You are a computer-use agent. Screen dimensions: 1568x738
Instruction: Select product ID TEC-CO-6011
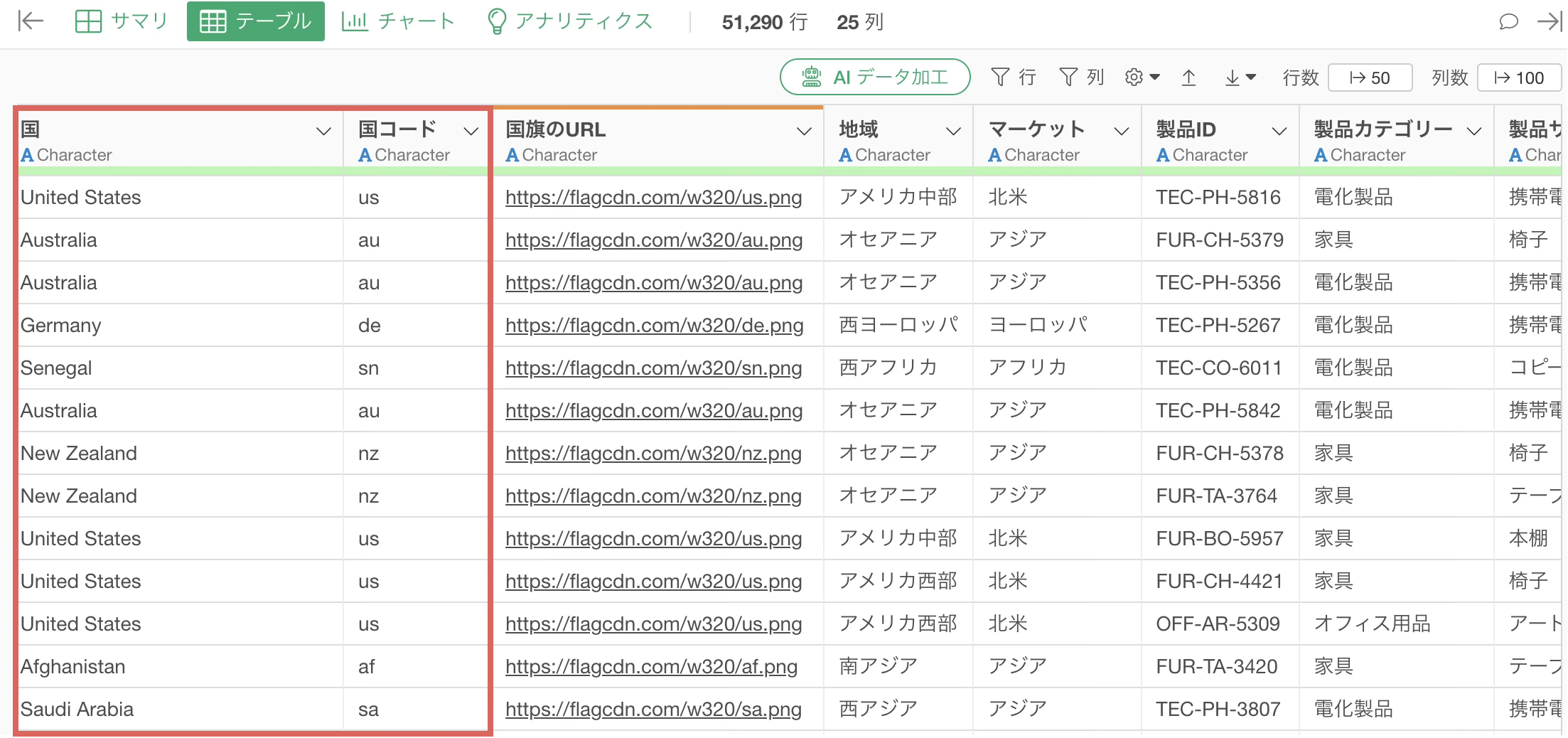pos(1220,368)
